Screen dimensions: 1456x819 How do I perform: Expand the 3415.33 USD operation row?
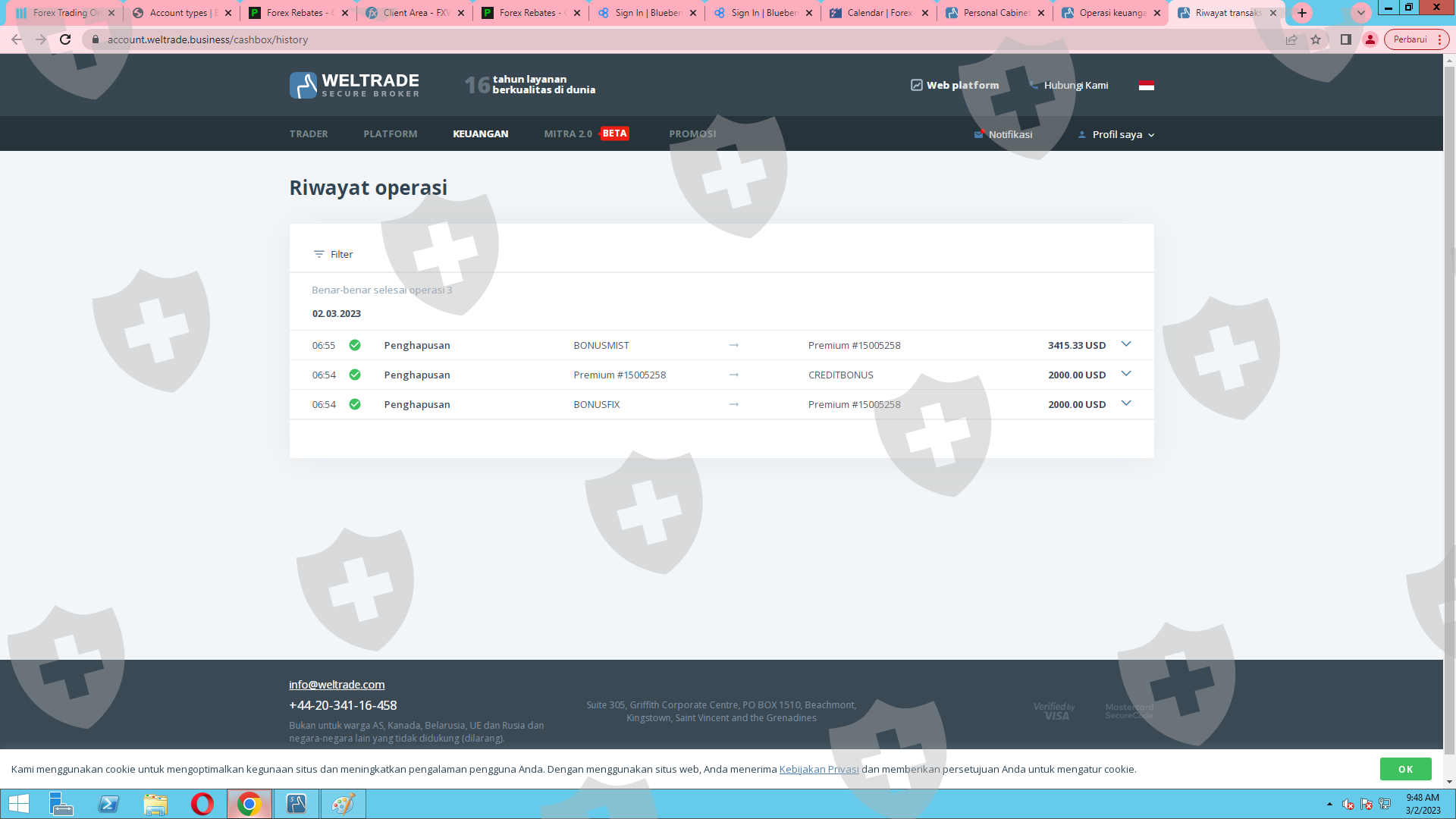1126,344
